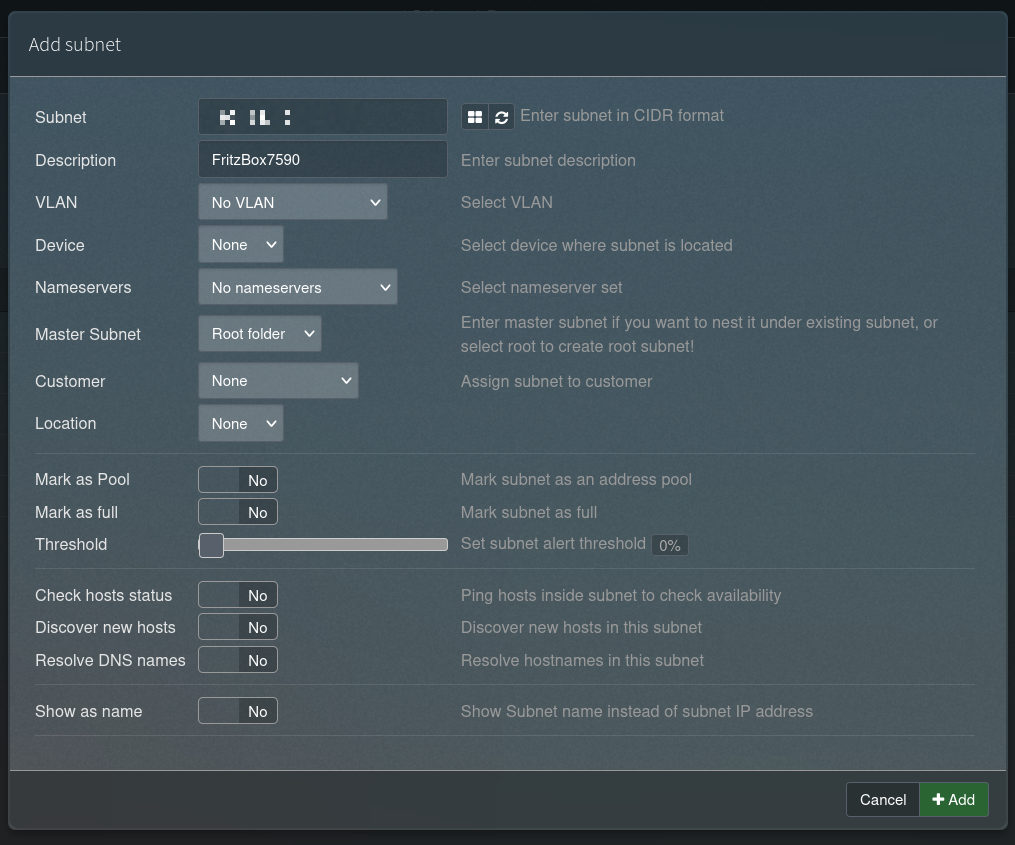Click the green Add button
The image size is (1015, 845).
click(954, 800)
